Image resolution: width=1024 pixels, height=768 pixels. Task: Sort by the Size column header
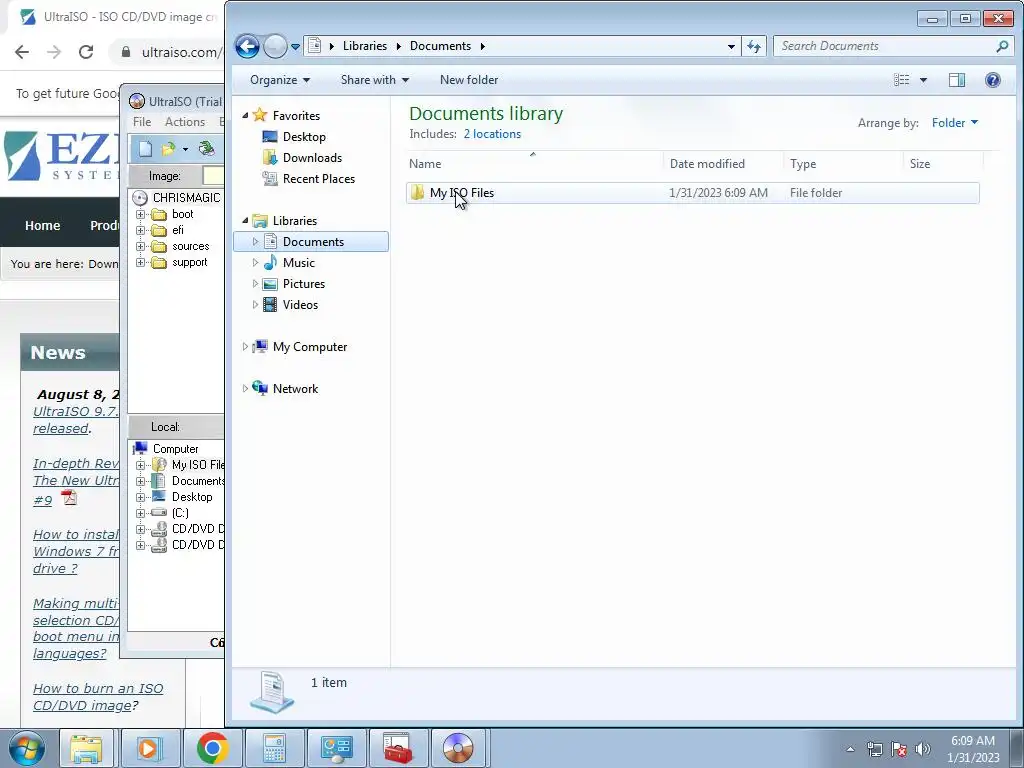(943, 164)
